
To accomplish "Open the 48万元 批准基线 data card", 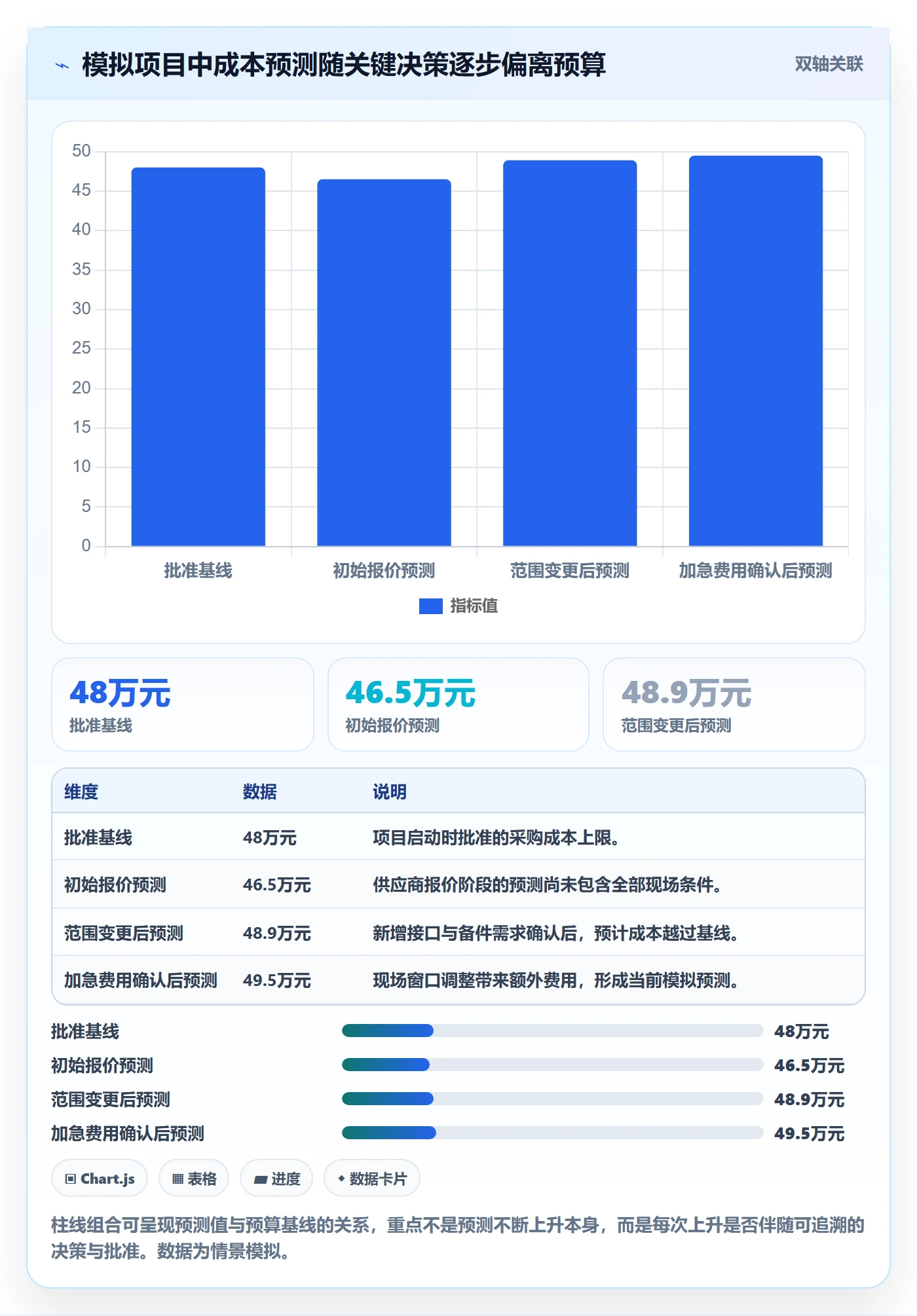I will point(183,704).
